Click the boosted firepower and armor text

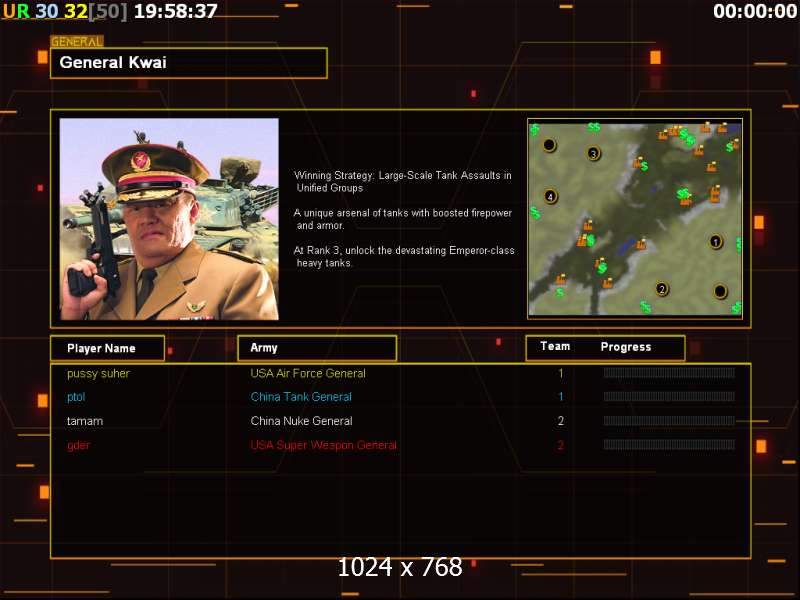[403, 219]
